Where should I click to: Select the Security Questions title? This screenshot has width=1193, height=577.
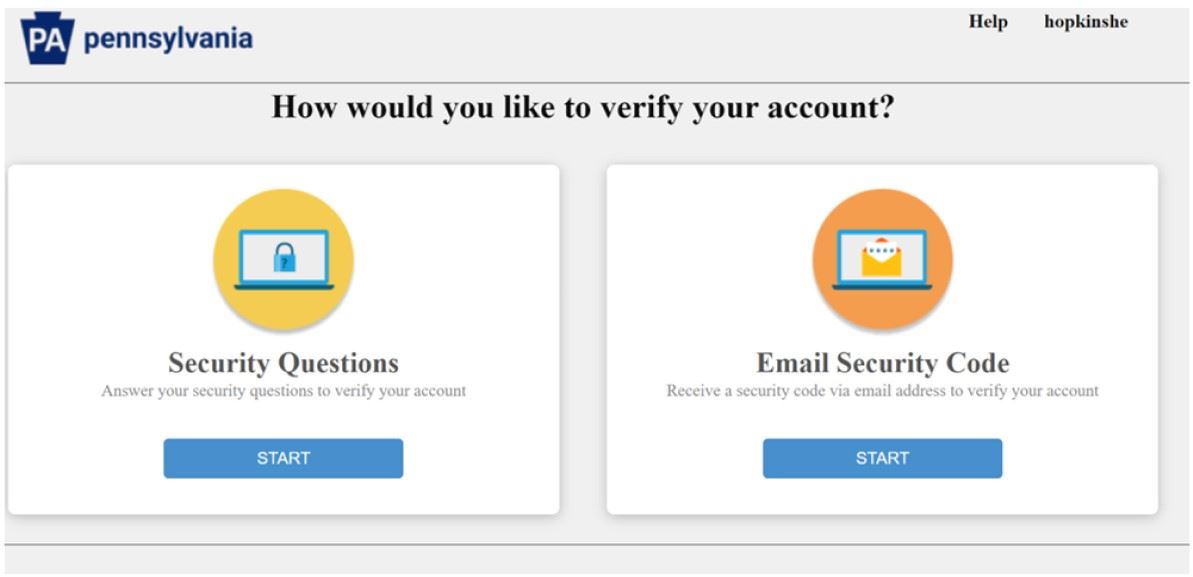coord(283,362)
